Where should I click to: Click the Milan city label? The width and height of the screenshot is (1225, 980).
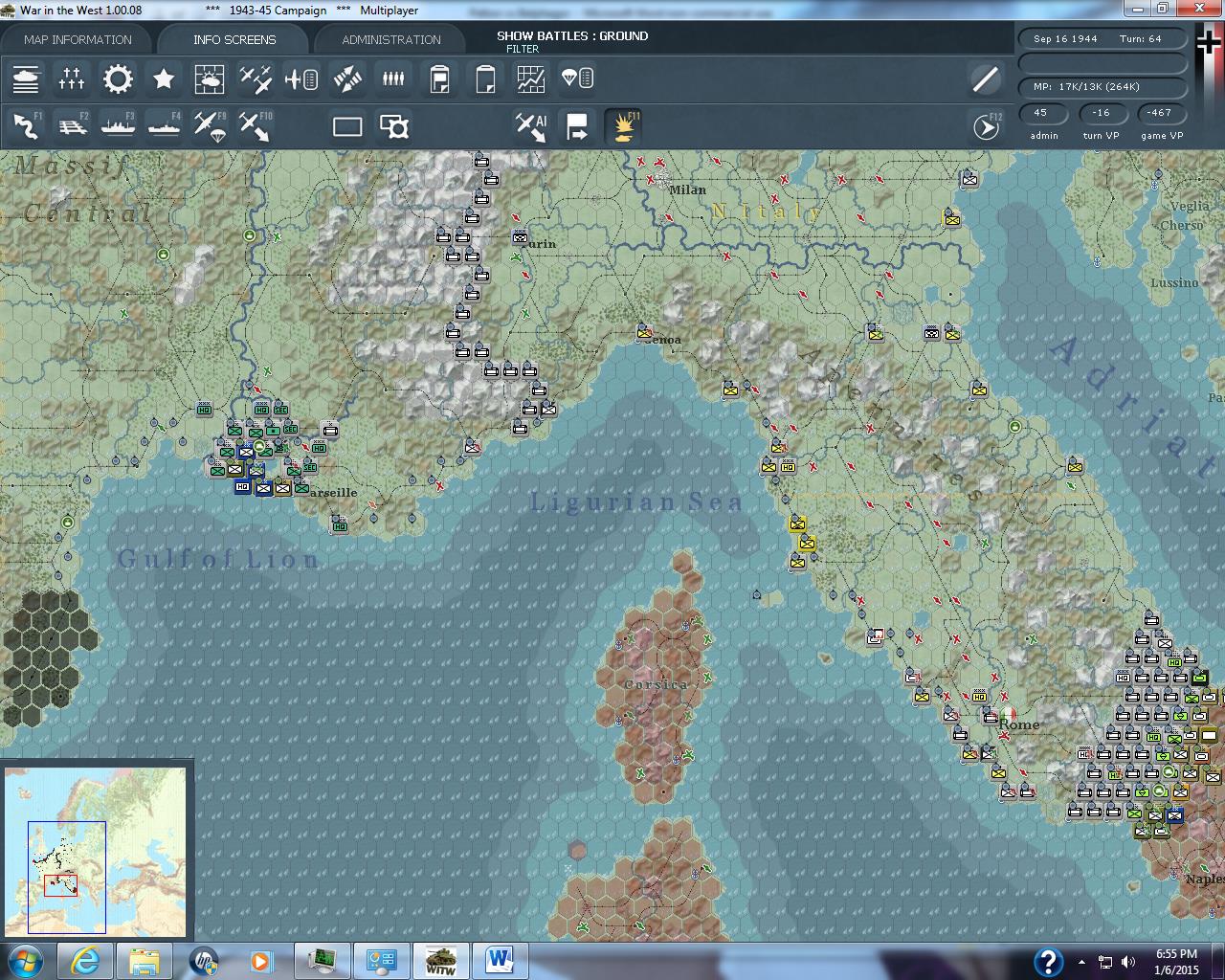(687, 189)
